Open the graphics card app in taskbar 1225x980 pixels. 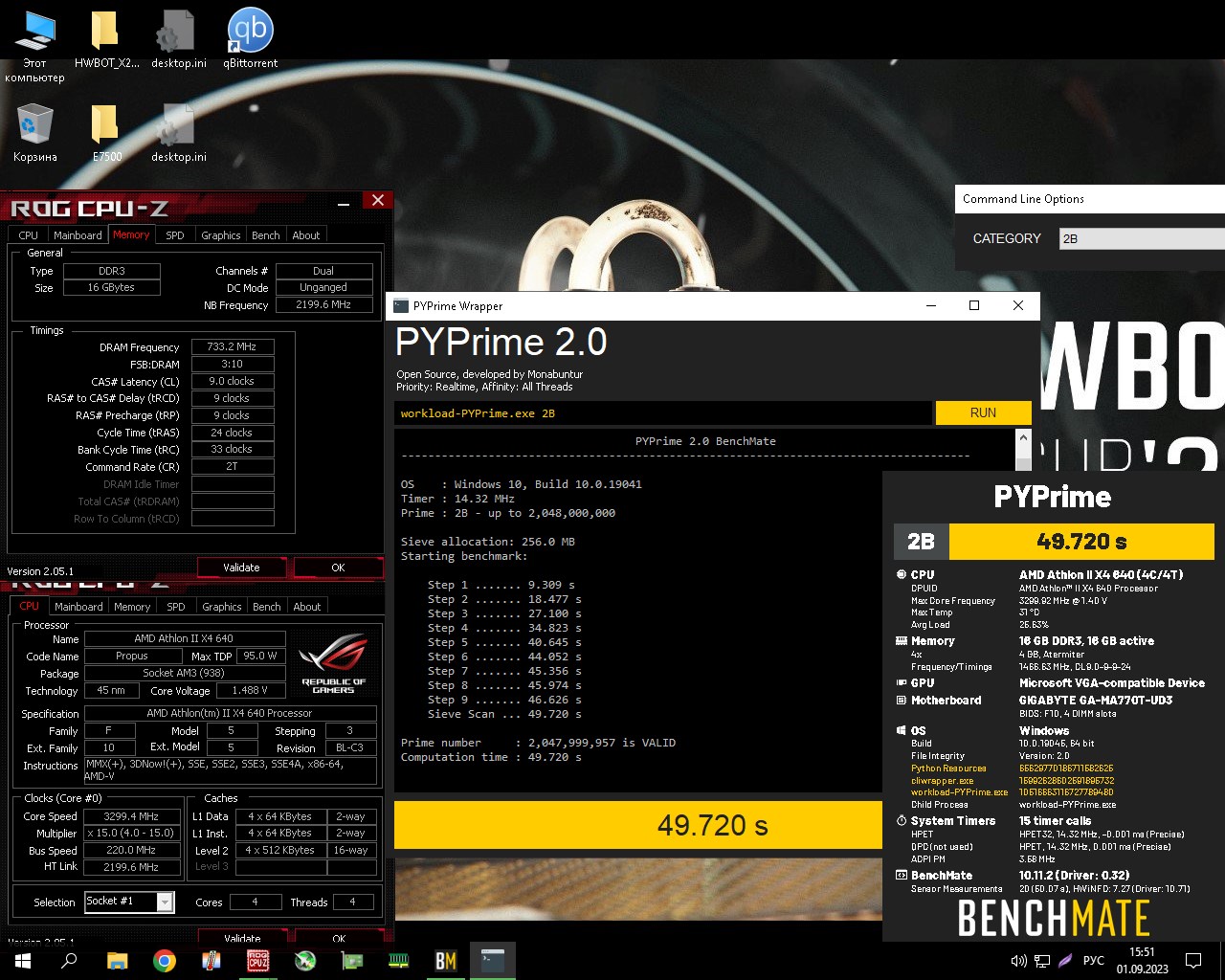click(x=352, y=961)
